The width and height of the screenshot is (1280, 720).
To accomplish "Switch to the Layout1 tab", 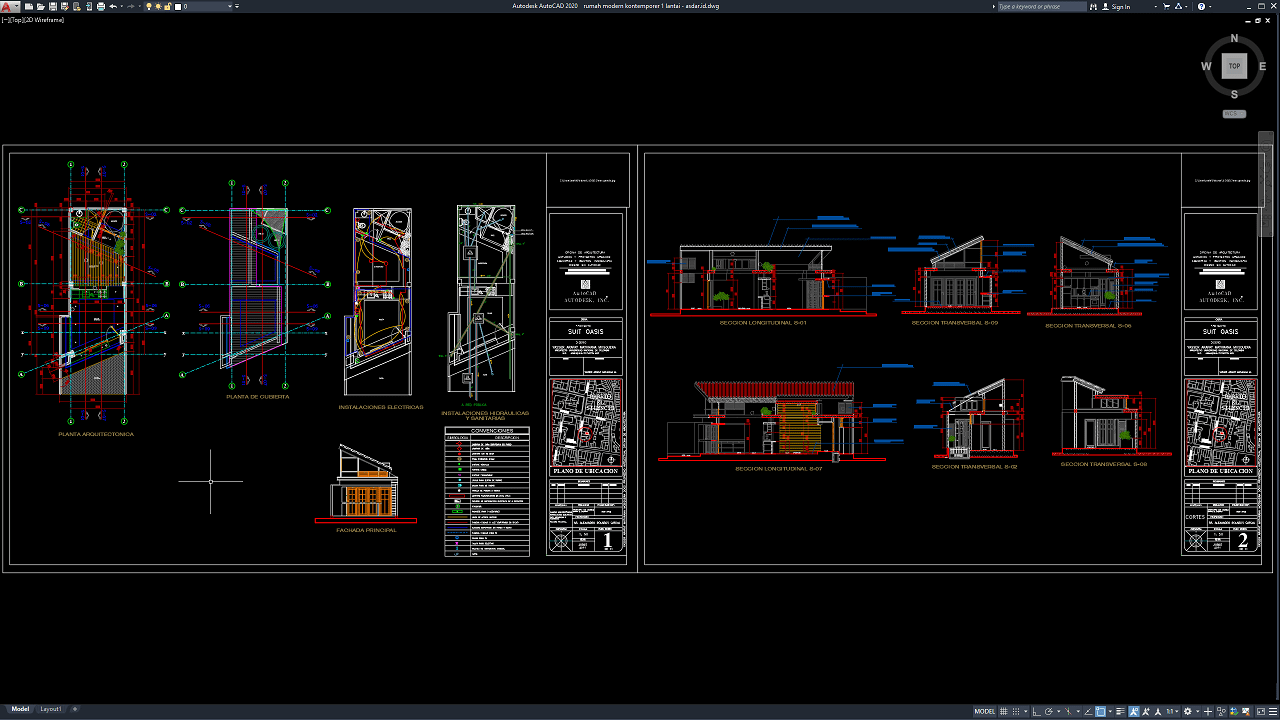I will (x=50, y=709).
